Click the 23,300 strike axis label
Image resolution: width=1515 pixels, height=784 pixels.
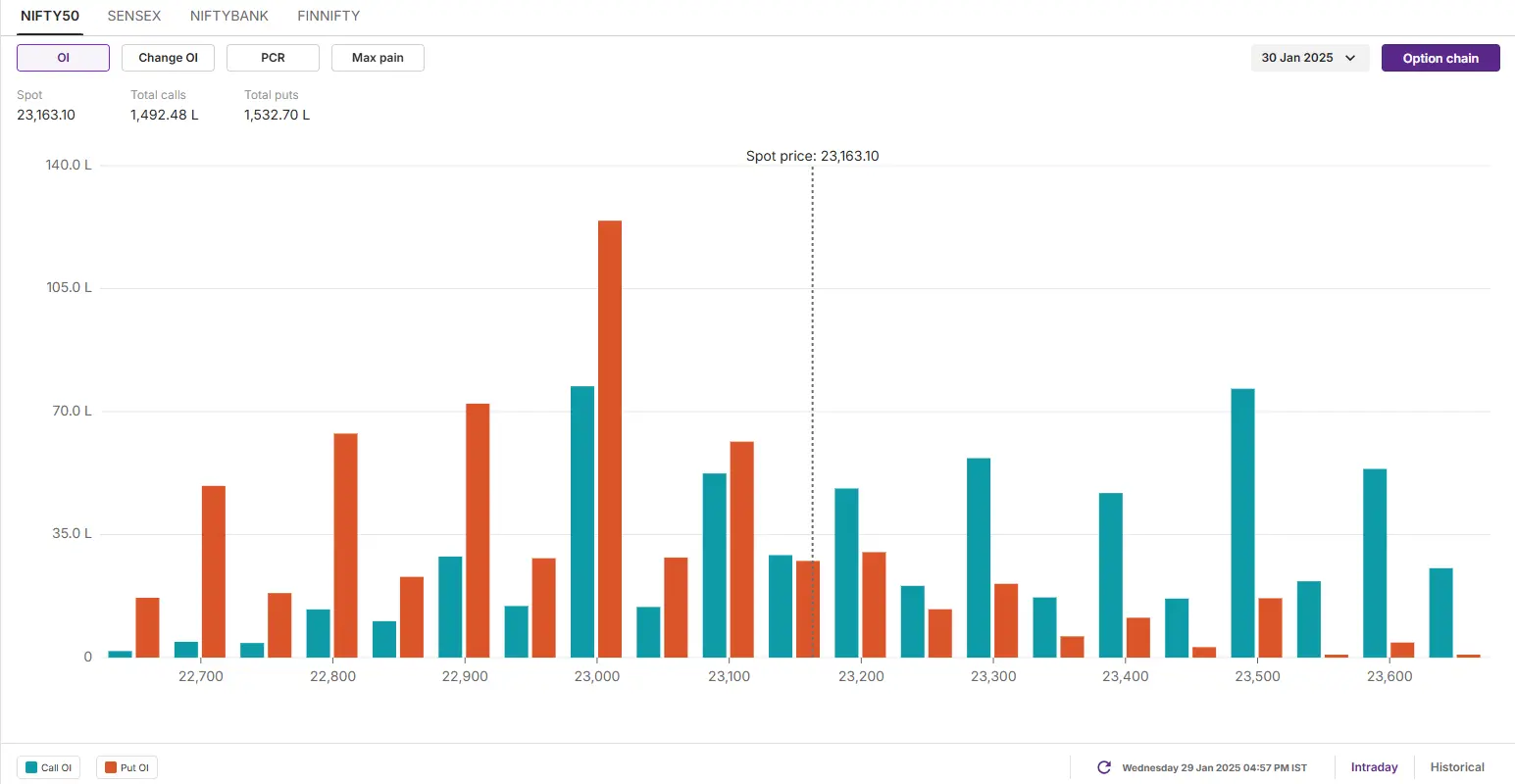[x=993, y=676]
